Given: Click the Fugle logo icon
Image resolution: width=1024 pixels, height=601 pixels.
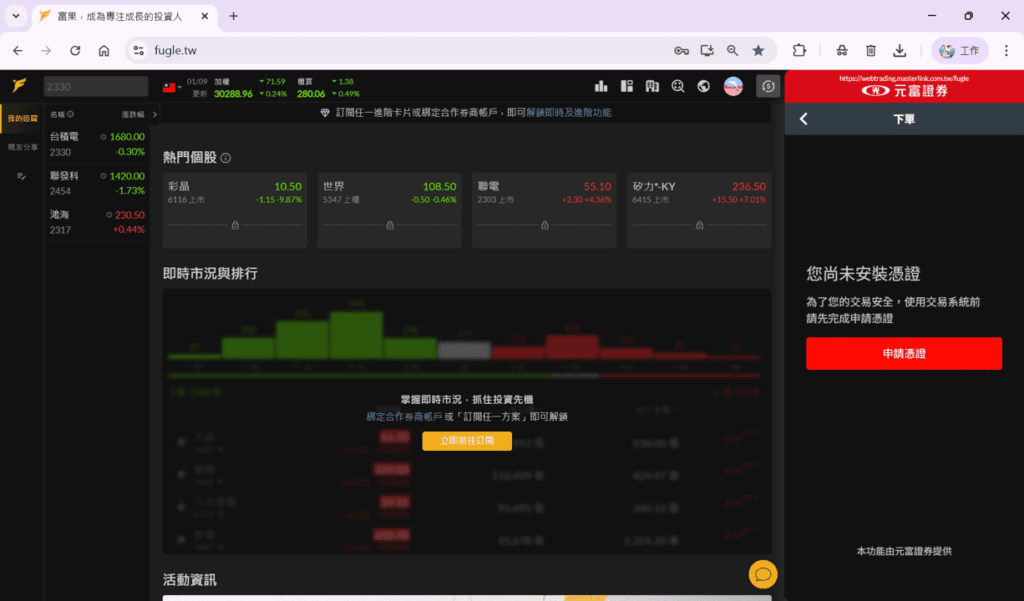Looking at the screenshot, I should tap(19, 86).
